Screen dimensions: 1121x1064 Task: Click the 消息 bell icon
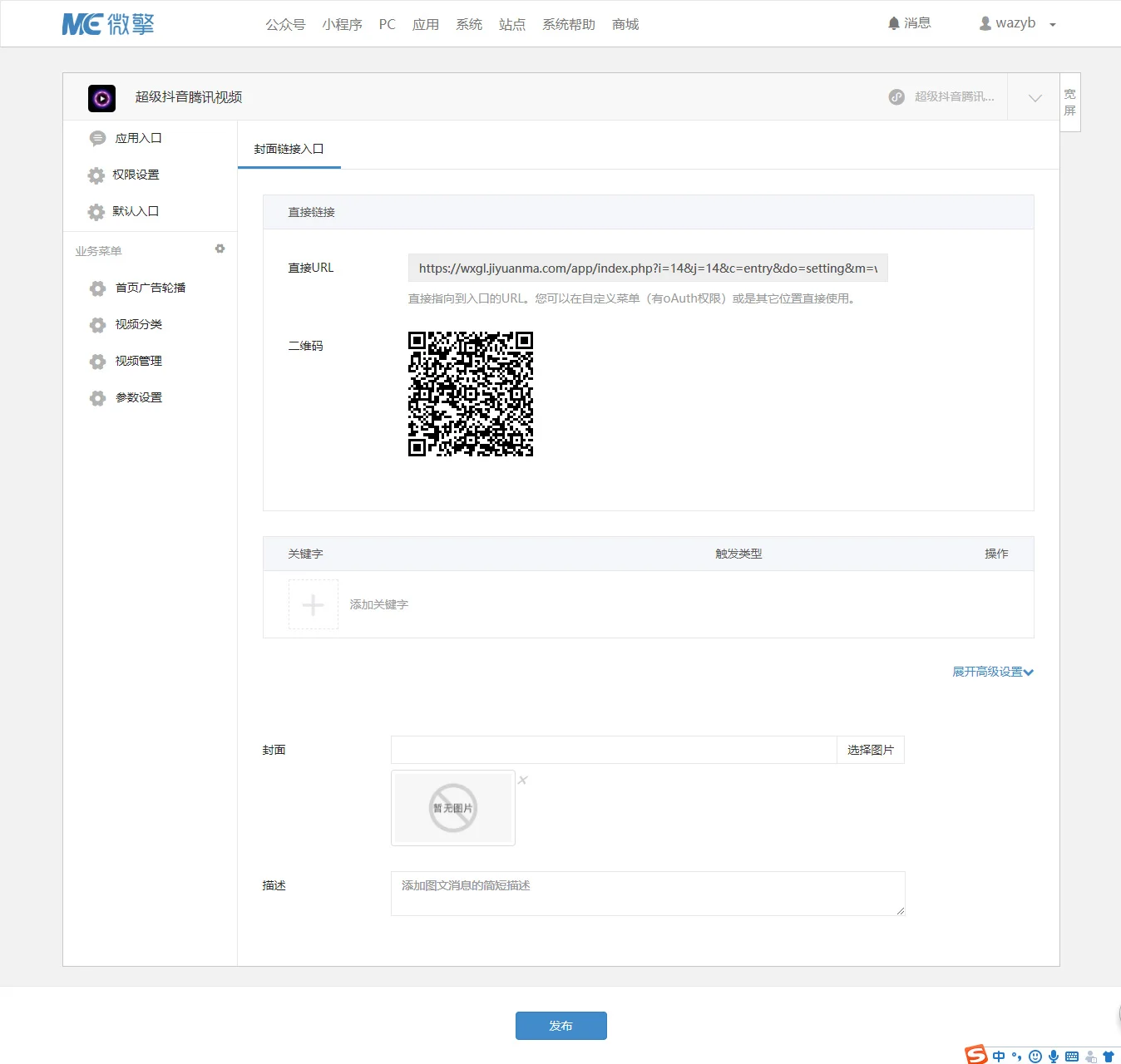point(894,23)
